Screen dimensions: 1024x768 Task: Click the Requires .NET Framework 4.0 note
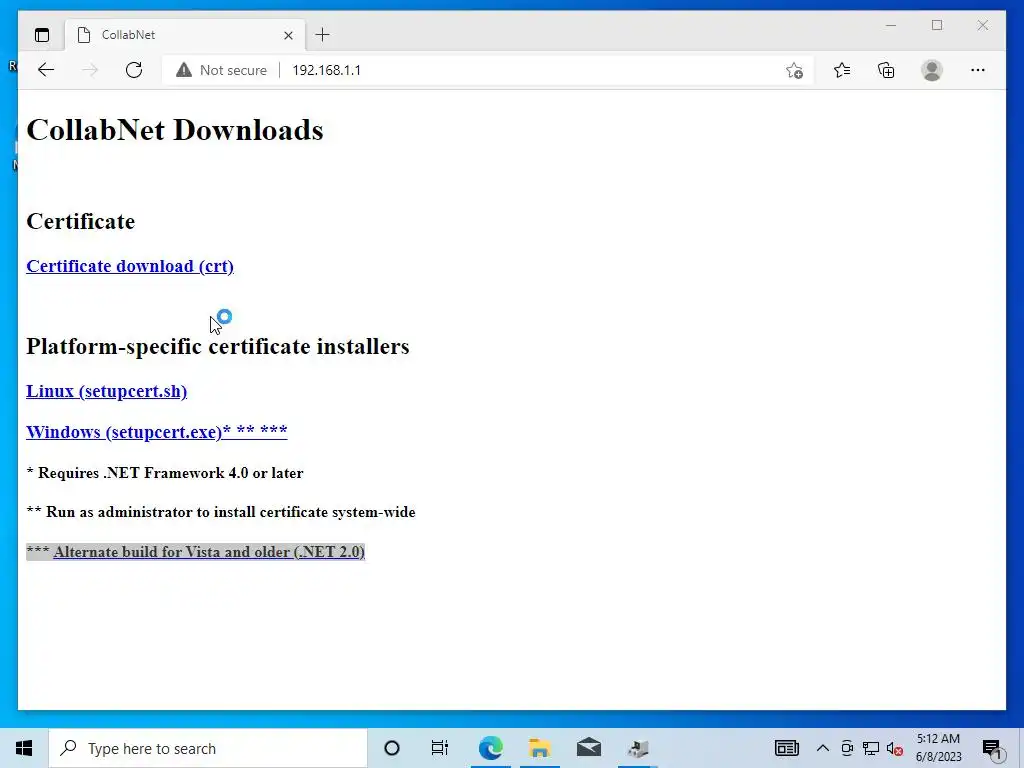(x=165, y=473)
